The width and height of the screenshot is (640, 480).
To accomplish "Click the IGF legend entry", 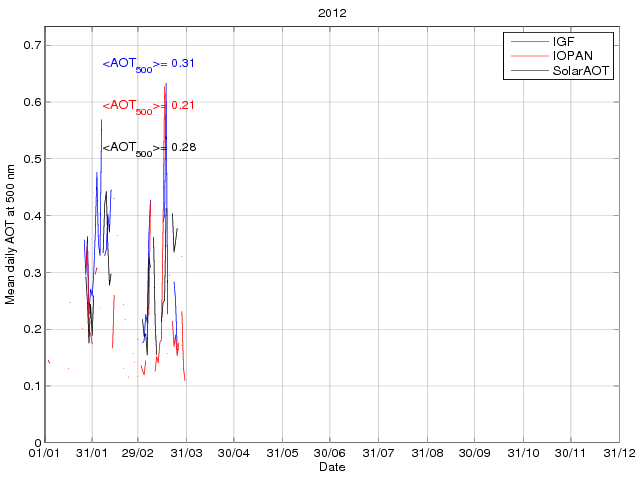I will pyautogui.click(x=563, y=42).
